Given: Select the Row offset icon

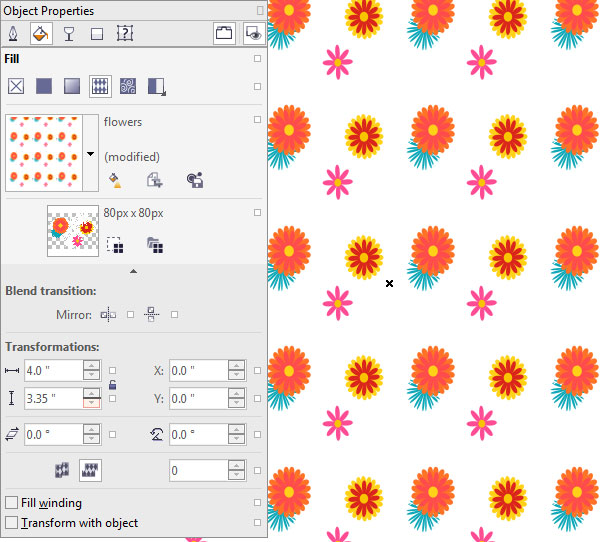Looking at the screenshot, I should pos(62,470).
